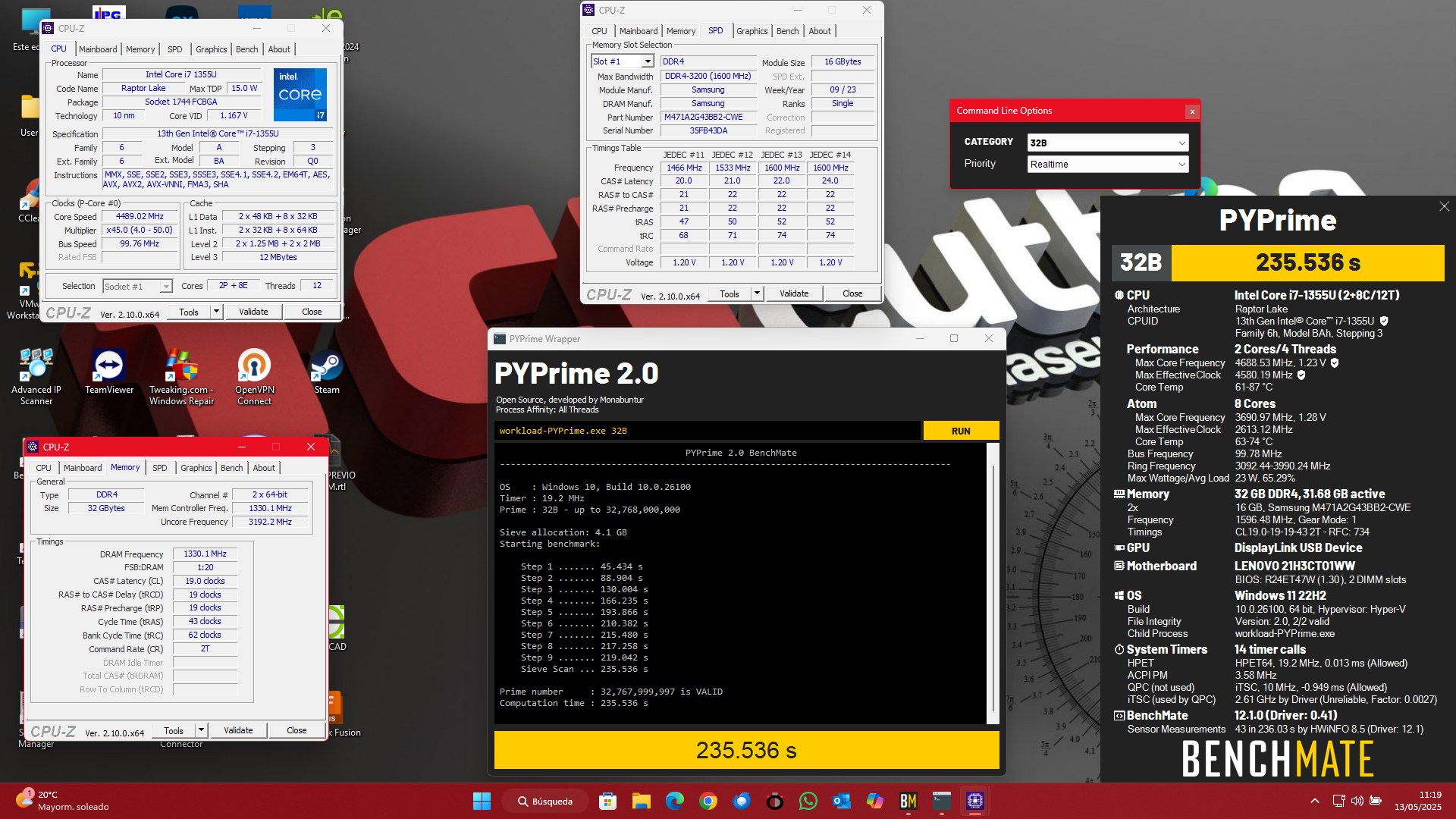Open Outlook from the taskbar
Screen dimensions: 1456x819
[x=841, y=801]
